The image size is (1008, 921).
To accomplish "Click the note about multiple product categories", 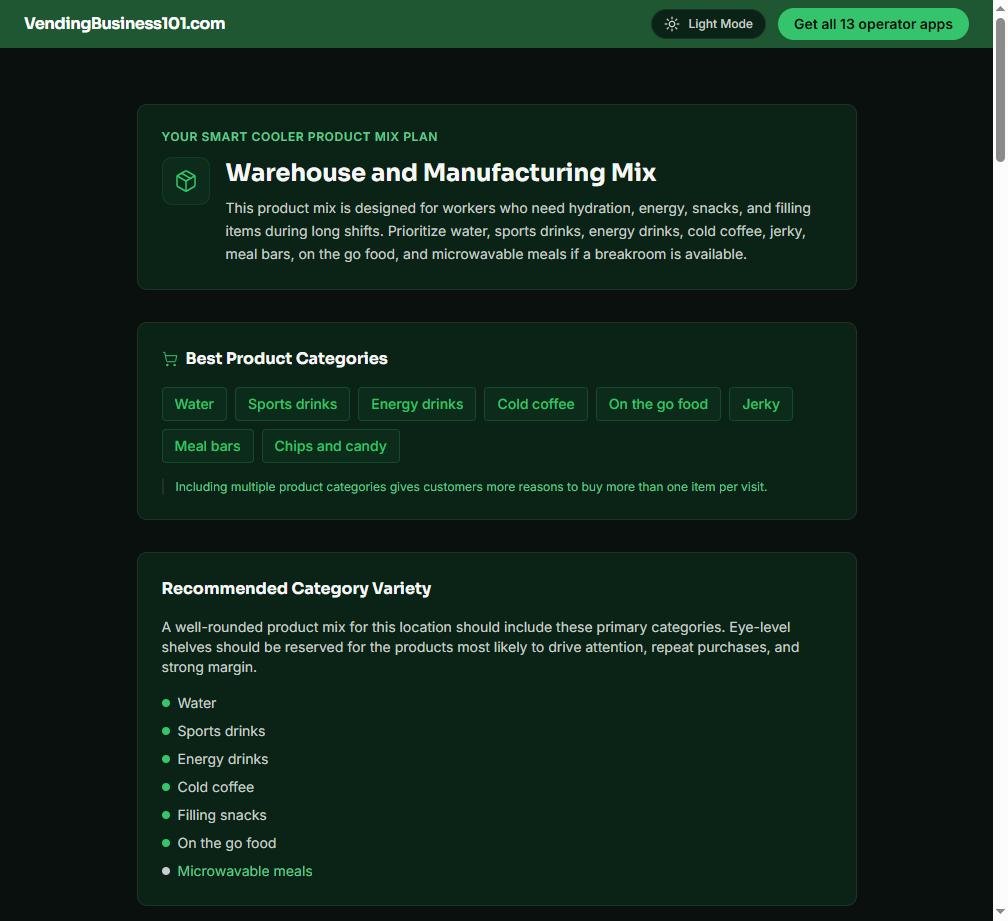I will [x=471, y=487].
